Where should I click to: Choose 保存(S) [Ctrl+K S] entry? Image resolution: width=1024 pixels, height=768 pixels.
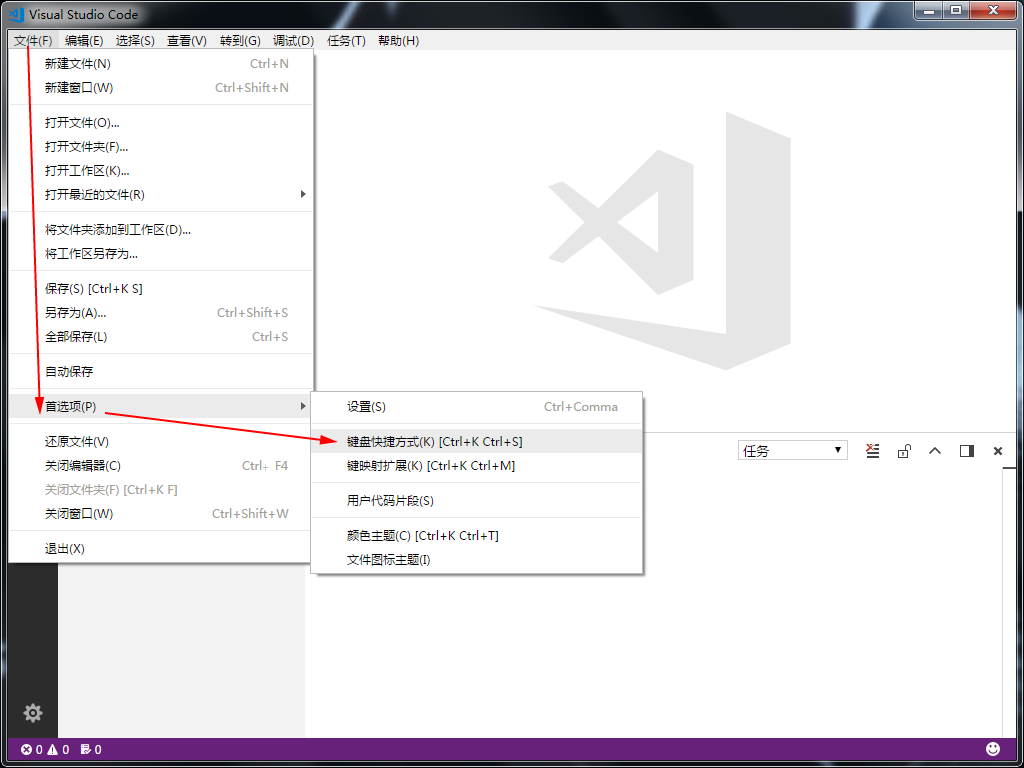click(161, 289)
